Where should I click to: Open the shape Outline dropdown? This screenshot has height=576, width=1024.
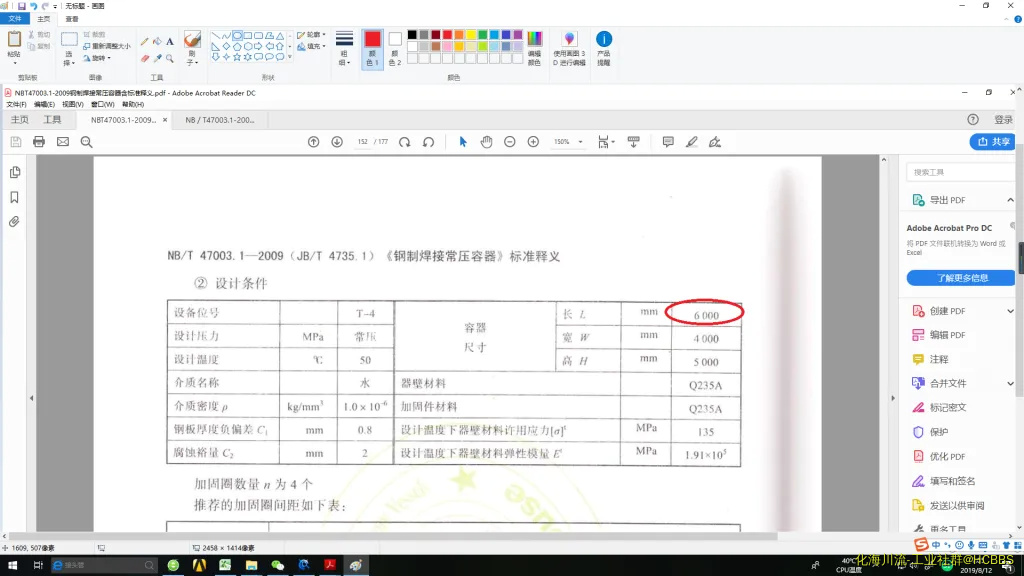312,35
